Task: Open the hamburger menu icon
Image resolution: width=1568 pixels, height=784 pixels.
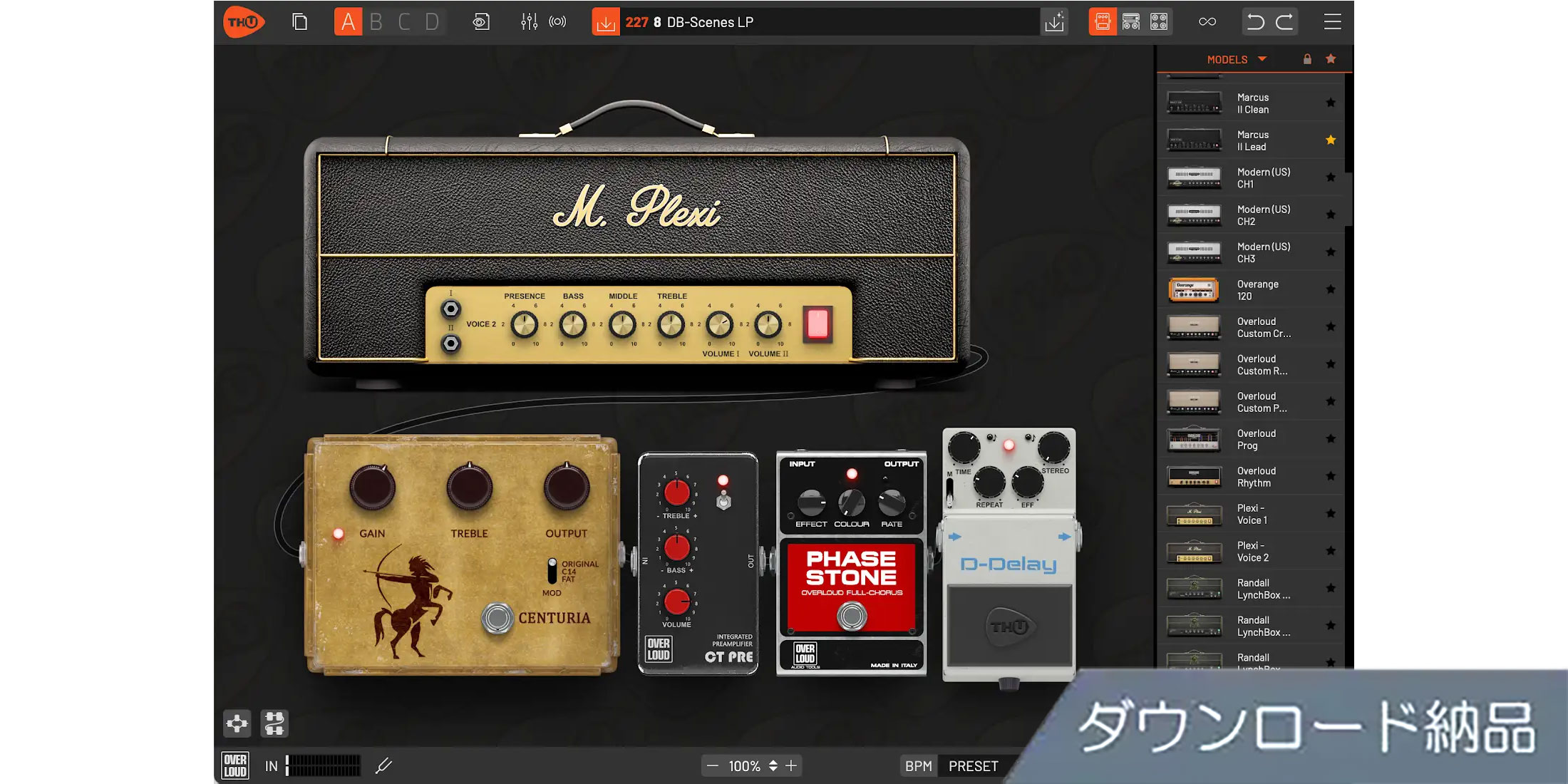Action: coord(1332,22)
